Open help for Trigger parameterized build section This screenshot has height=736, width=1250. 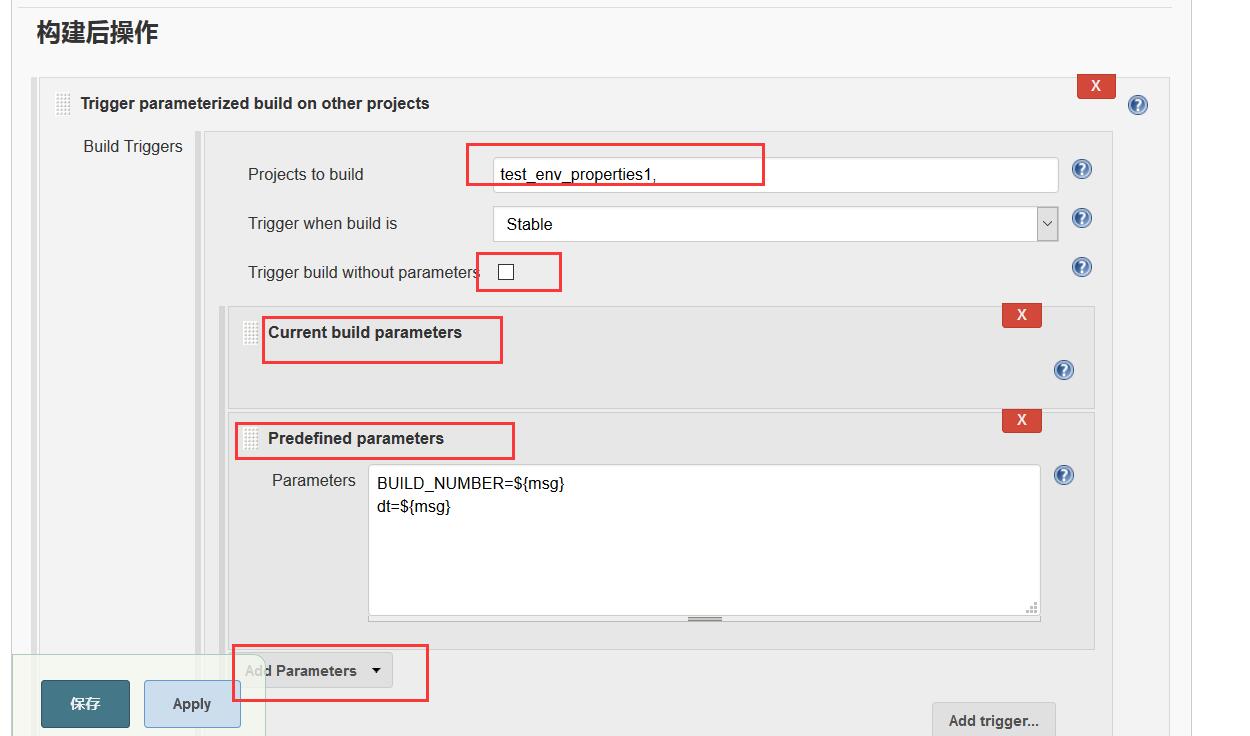1137,104
